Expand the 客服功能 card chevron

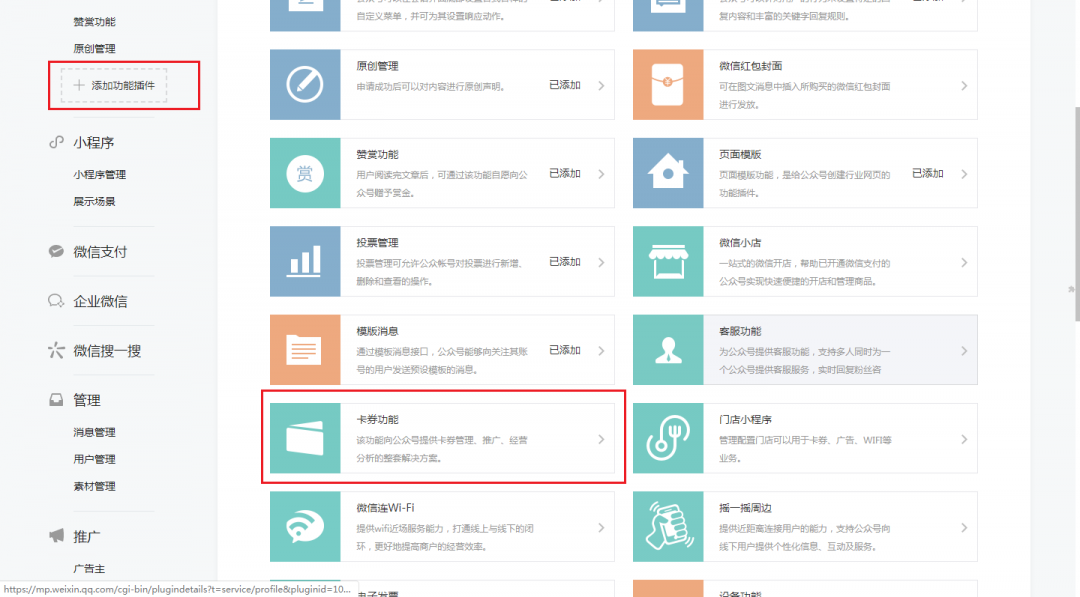point(963,351)
